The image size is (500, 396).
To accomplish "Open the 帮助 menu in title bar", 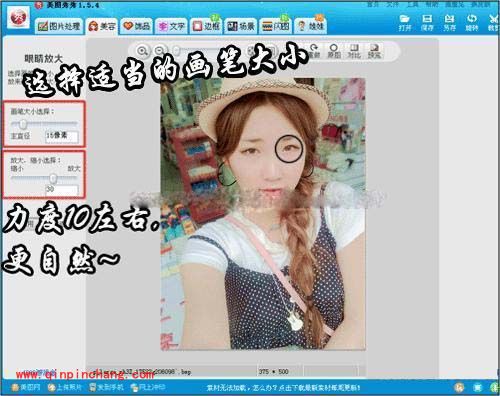I will click(x=432, y=5).
